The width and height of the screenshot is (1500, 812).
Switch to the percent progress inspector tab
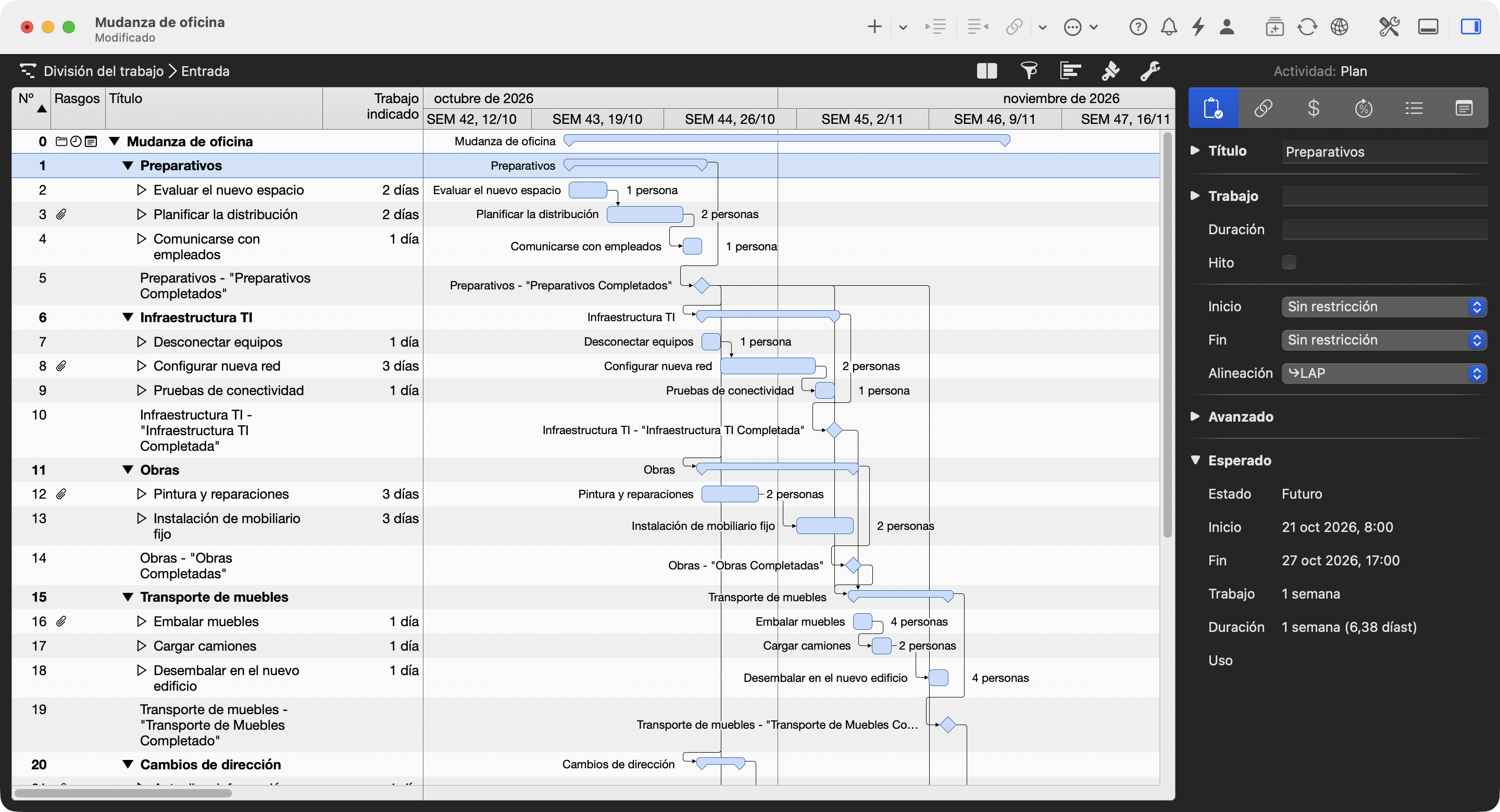coord(1364,108)
